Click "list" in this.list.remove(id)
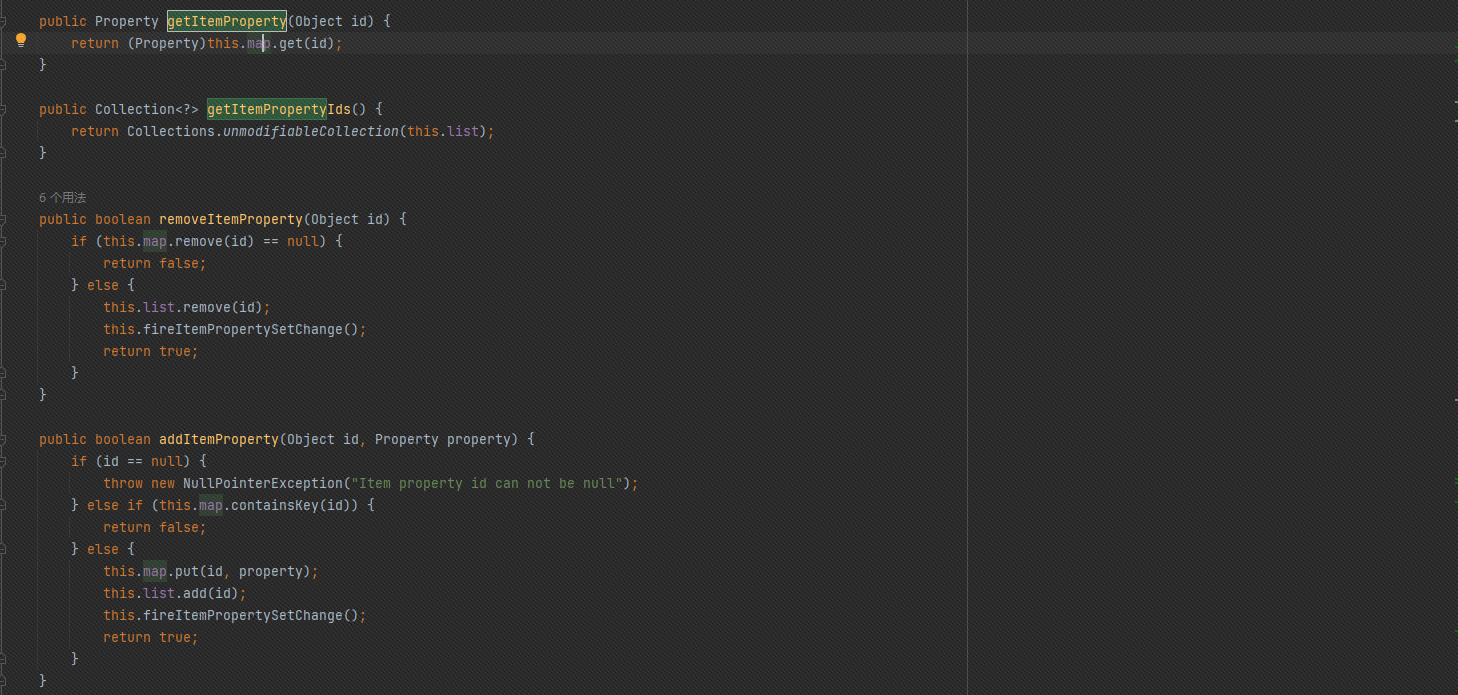 click(x=159, y=307)
